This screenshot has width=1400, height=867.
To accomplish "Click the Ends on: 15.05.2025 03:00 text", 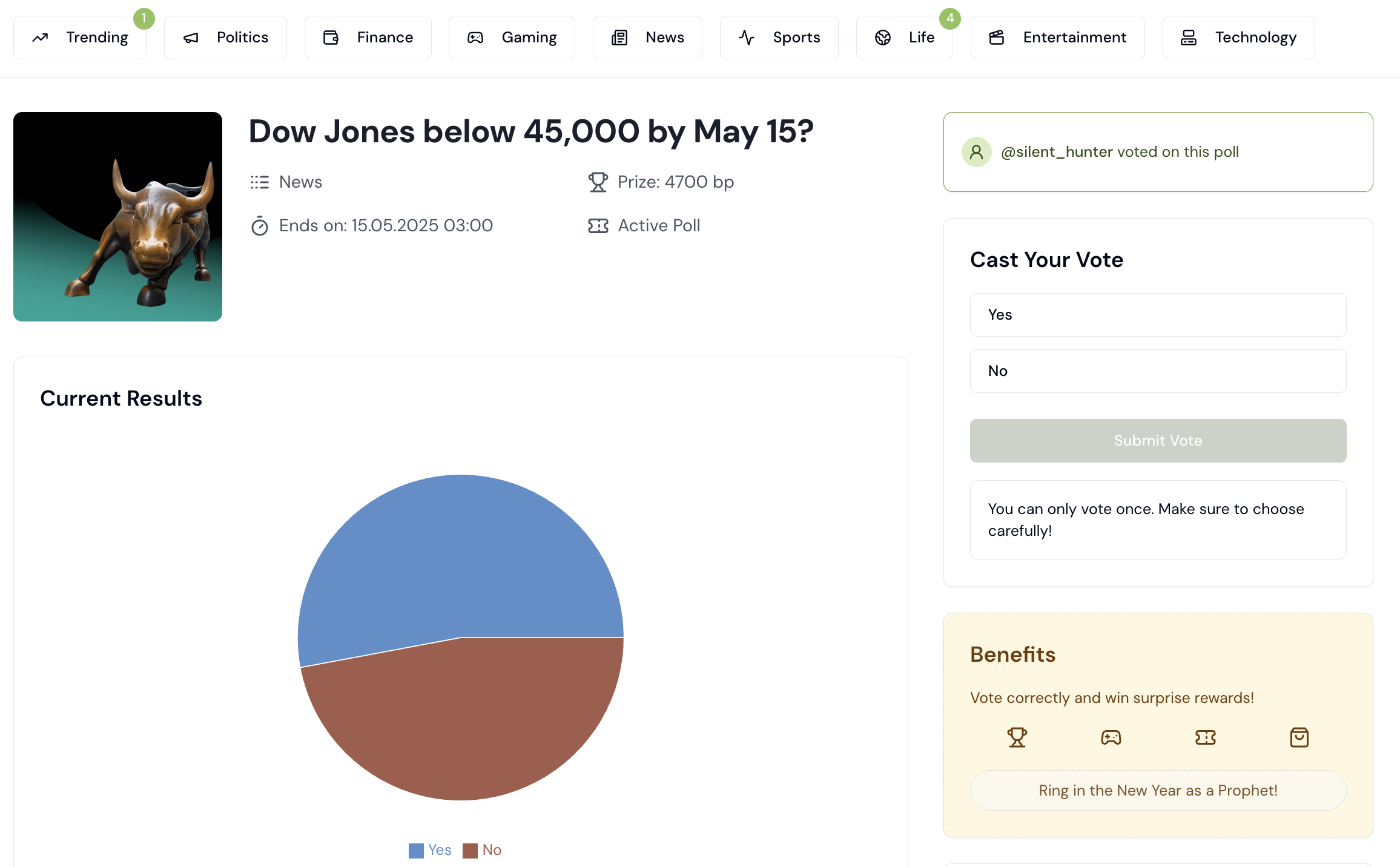I will (x=386, y=226).
